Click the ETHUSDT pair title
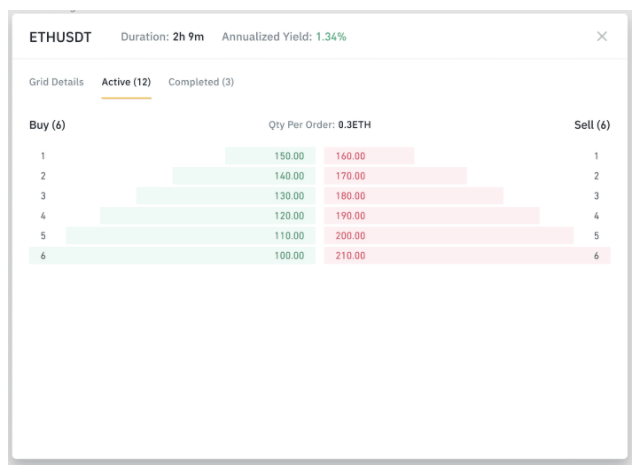The height and width of the screenshot is (475, 638). (60, 37)
